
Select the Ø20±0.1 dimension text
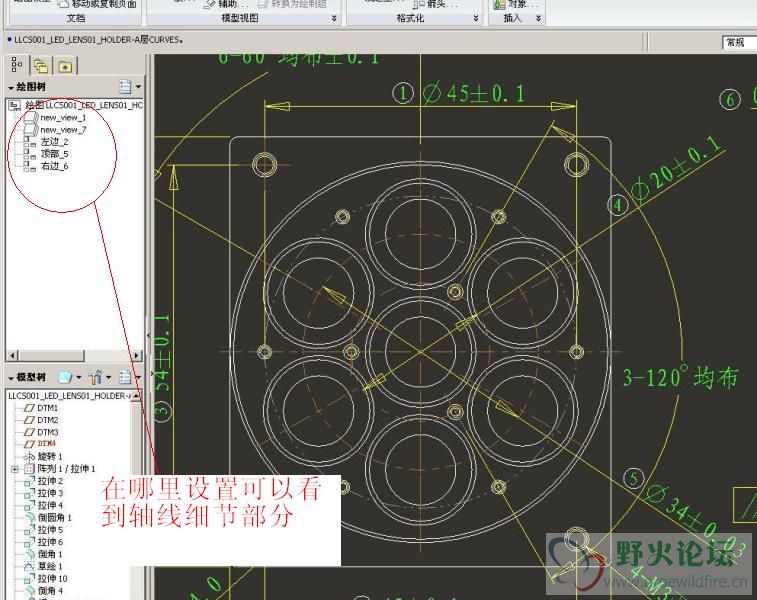click(x=677, y=168)
